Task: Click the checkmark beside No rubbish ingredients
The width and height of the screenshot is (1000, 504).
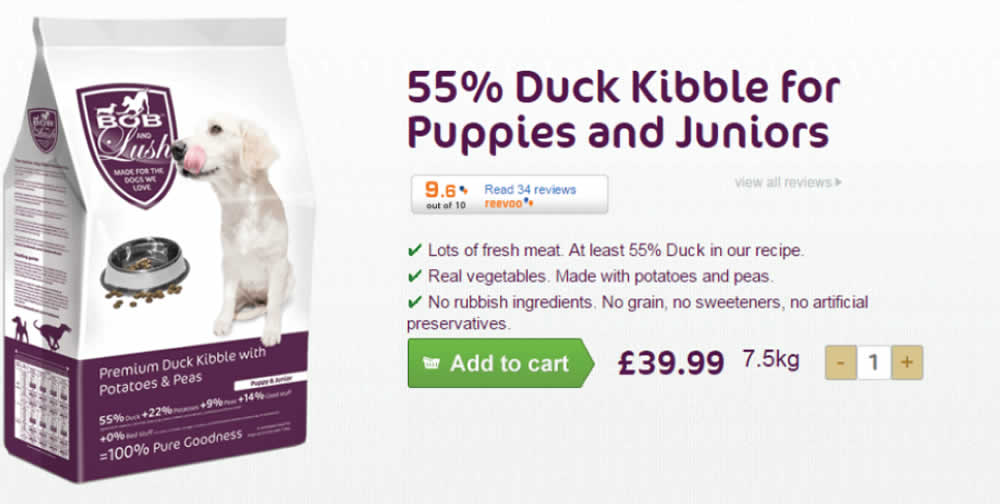Action: [415, 302]
